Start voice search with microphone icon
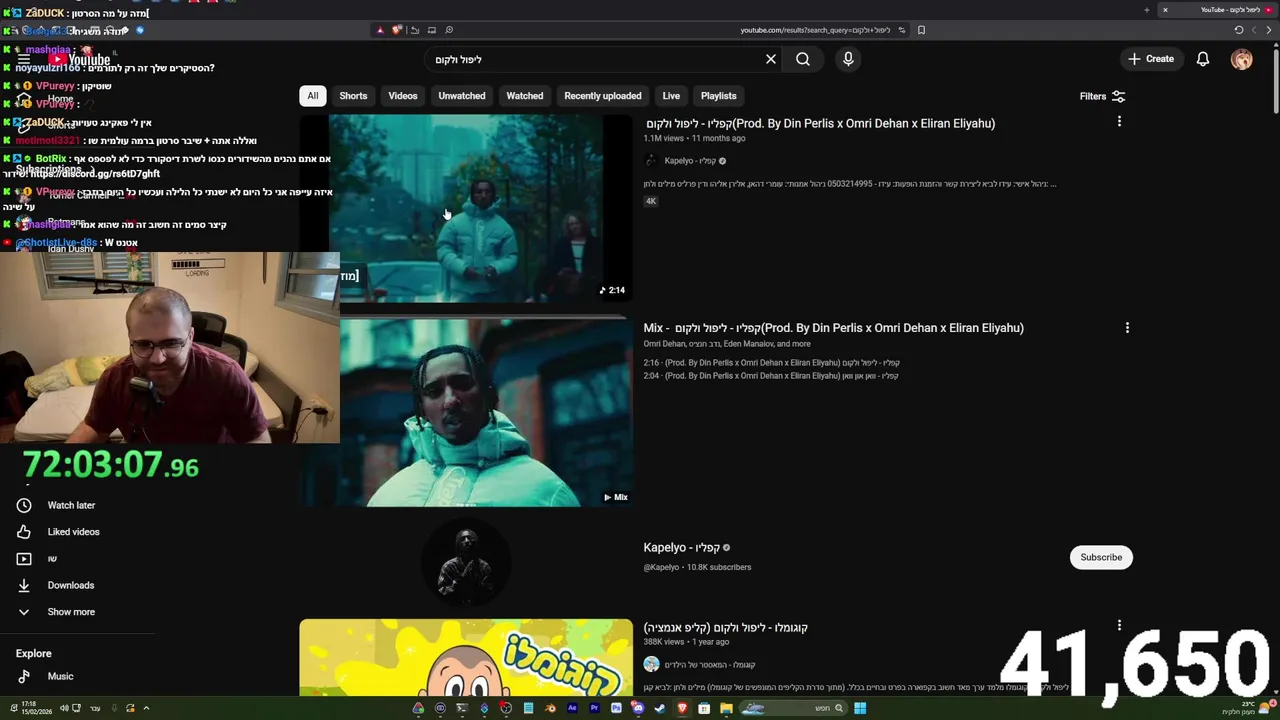Screen dimensions: 1280x720 tap(848, 59)
